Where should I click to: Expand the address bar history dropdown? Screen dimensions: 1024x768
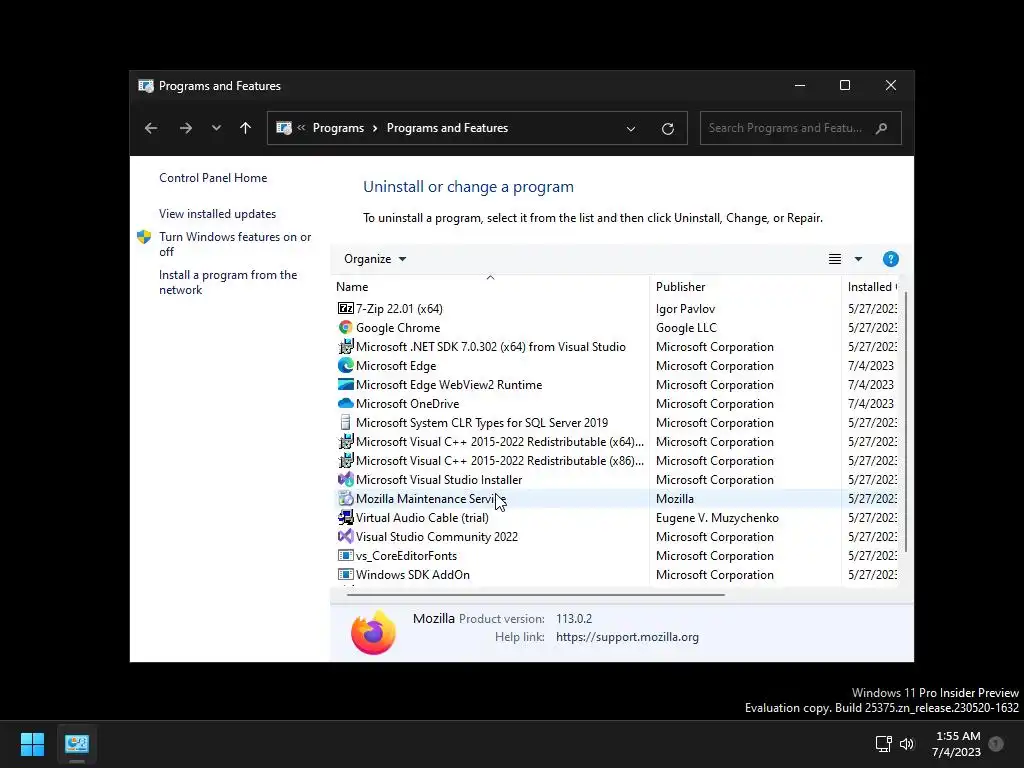coord(631,129)
